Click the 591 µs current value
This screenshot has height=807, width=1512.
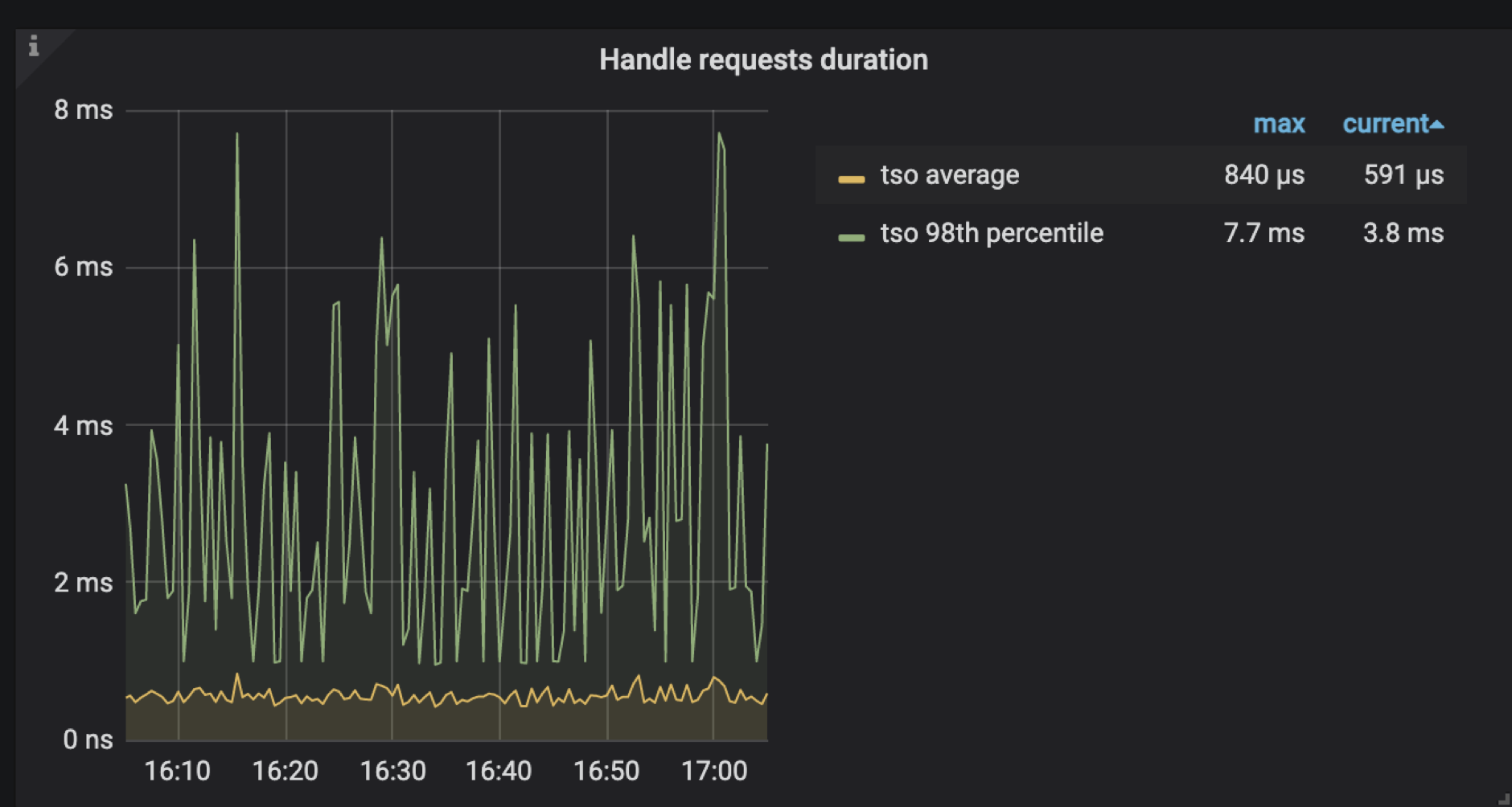pos(1403,174)
